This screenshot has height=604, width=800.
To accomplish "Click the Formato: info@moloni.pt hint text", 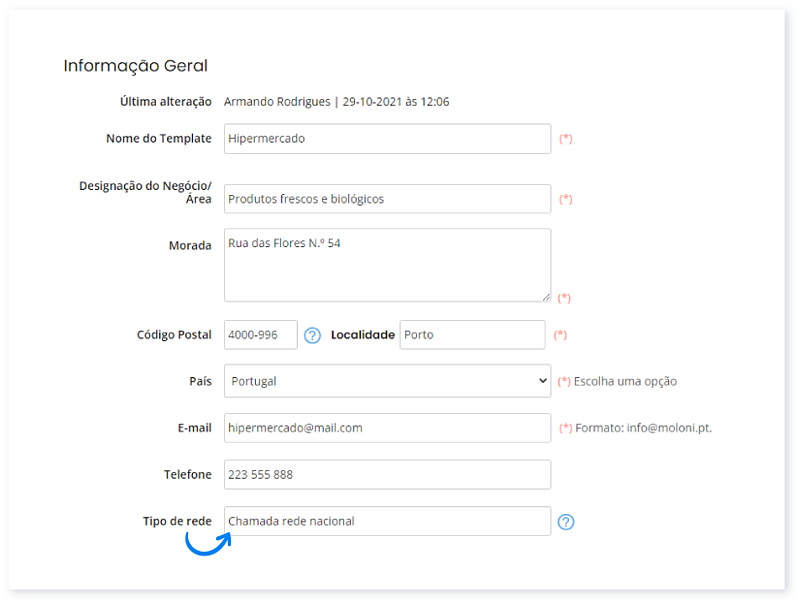I will point(643,428).
